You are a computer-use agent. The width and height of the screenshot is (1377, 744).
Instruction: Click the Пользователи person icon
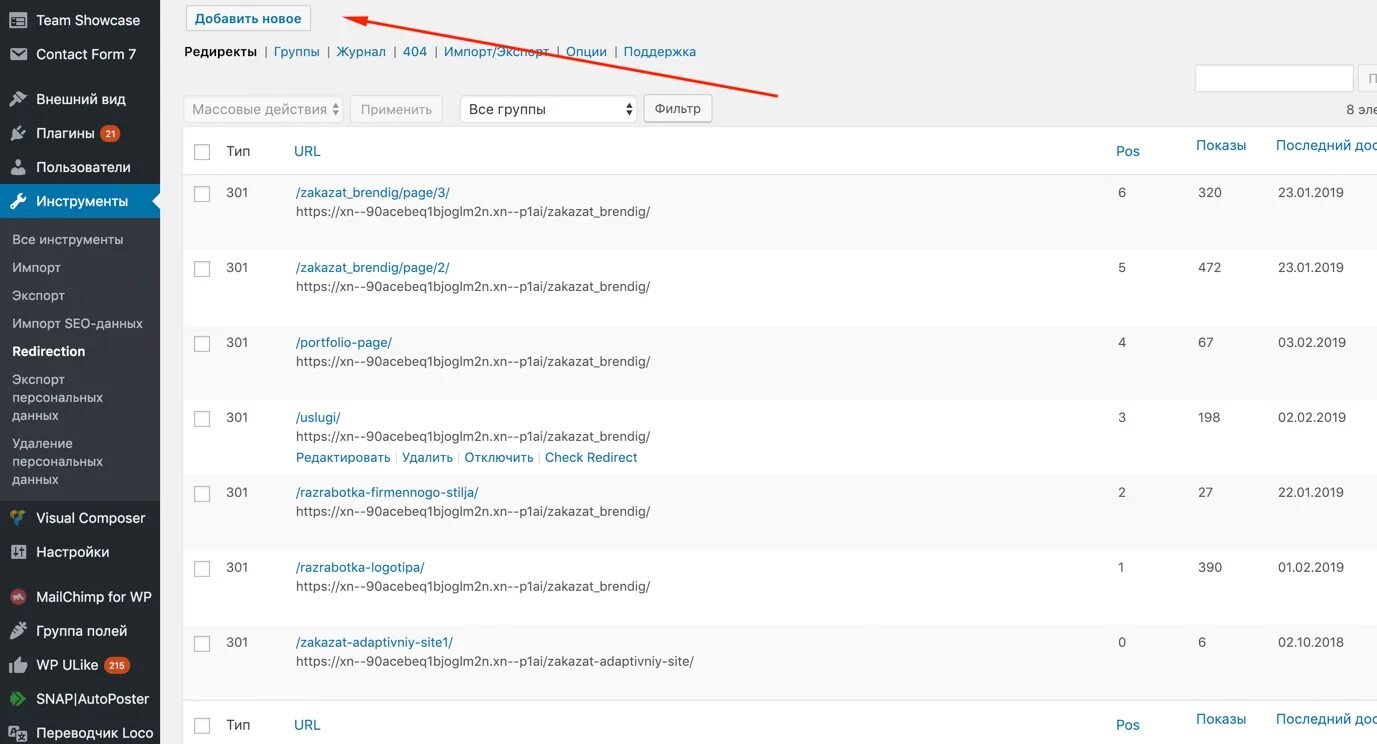click(x=18, y=167)
